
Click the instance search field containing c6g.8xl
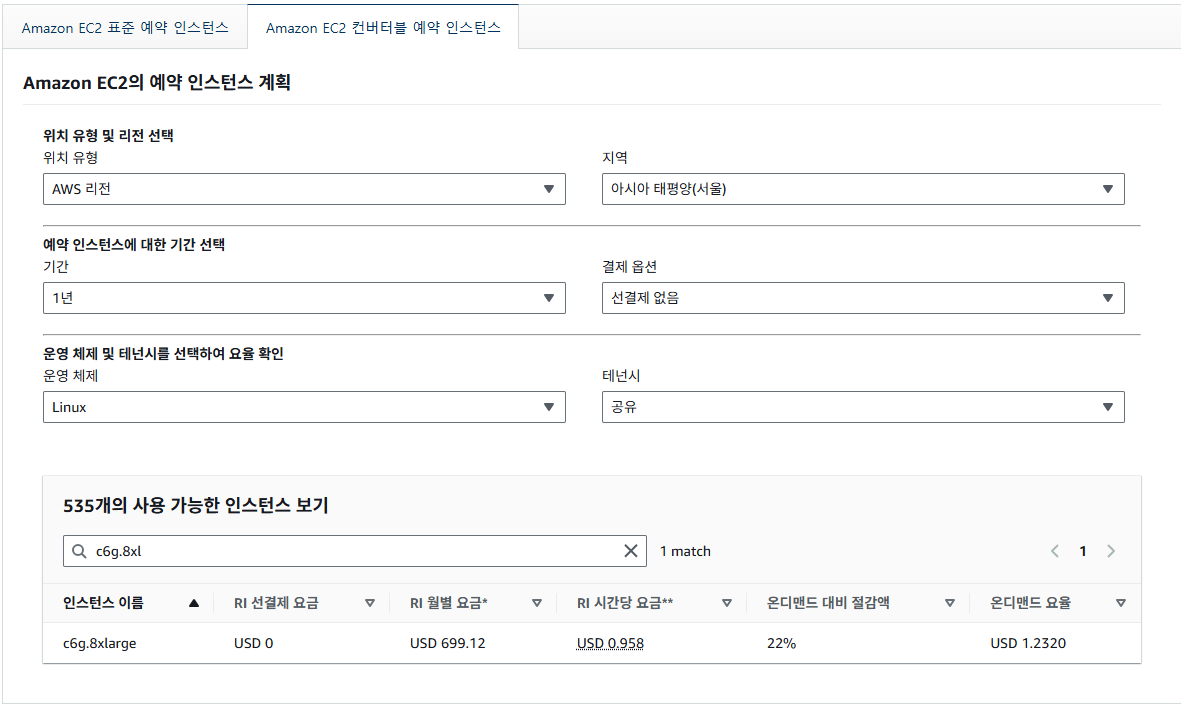tap(355, 551)
